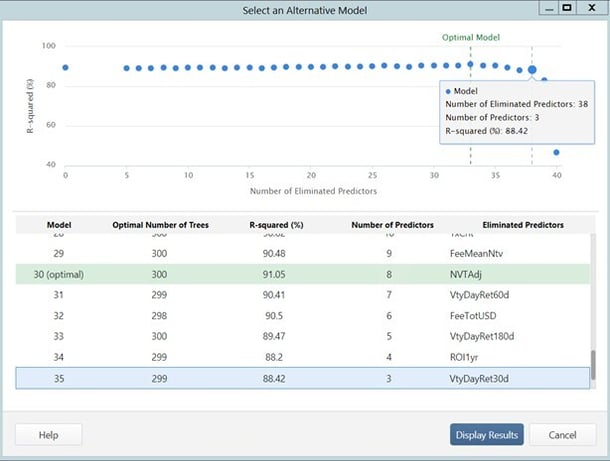Viewport: 610px width, 461px height.
Task: Choose model 32 with FeeTotUSD eliminated
Action: click(300, 316)
